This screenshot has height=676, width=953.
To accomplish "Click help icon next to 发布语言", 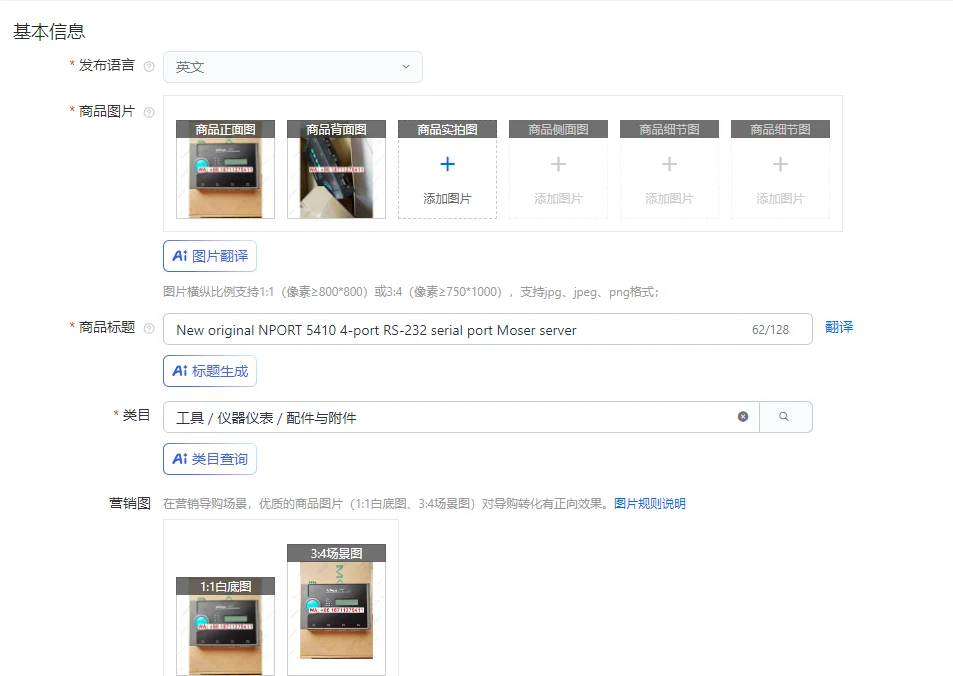I will [x=149, y=66].
